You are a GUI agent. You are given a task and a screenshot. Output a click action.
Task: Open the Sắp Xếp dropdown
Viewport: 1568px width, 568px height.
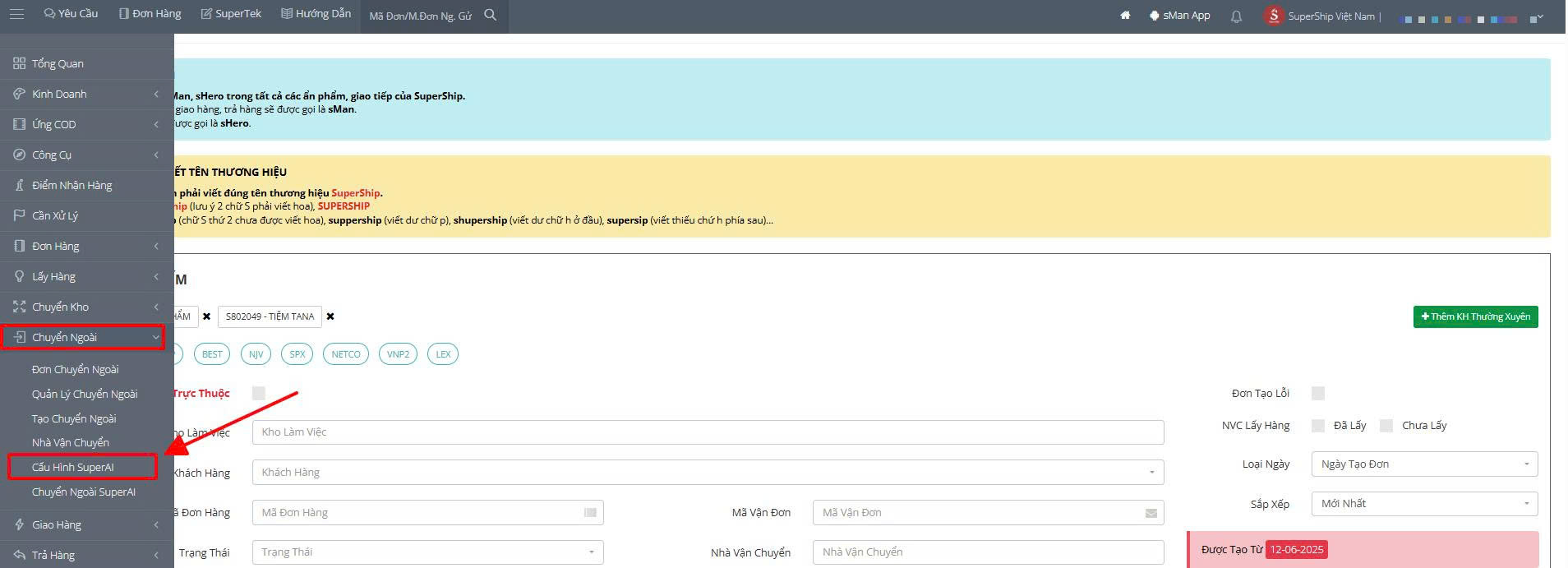tap(1424, 503)
